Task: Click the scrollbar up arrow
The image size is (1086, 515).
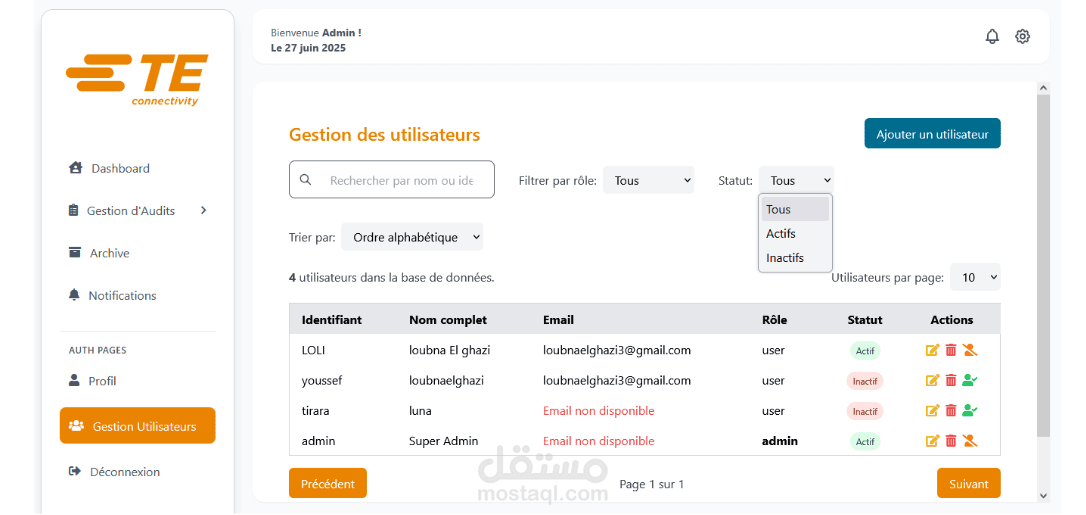Action: [1043, 88]
